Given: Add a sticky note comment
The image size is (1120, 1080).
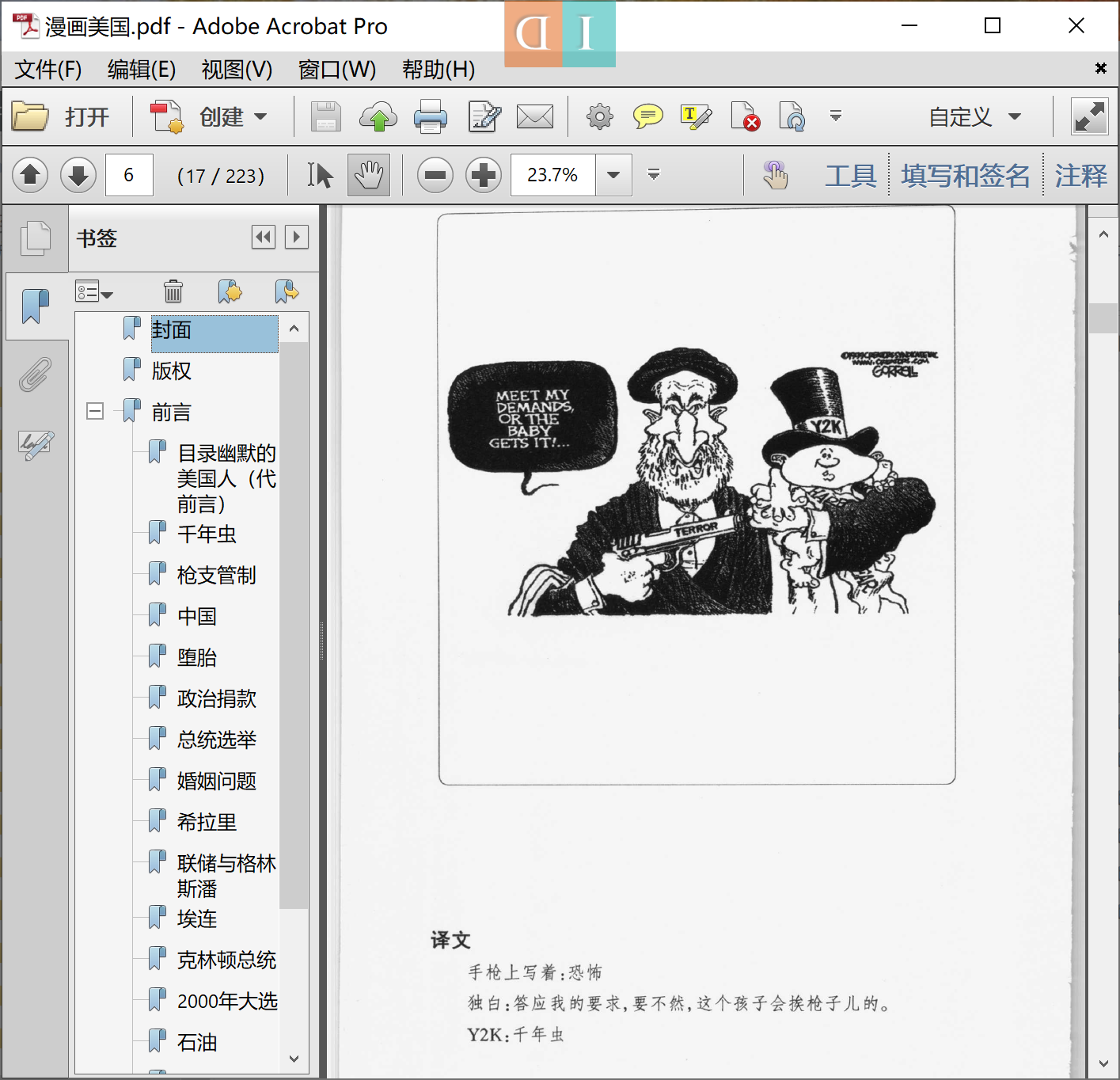Looking at the screenshot, I should 648,117.
